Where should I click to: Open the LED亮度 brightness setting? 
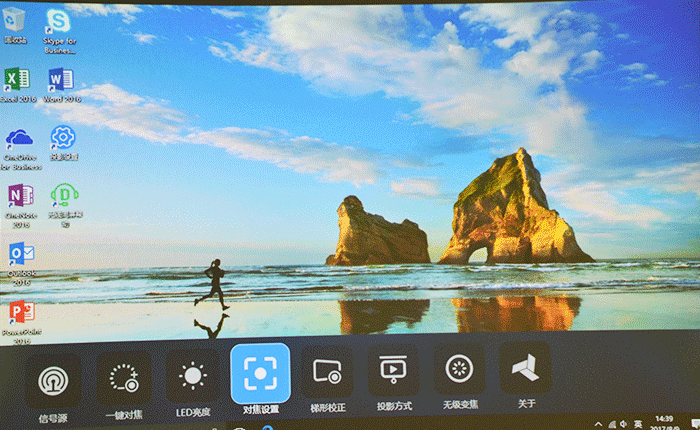(x=191, y=376)
